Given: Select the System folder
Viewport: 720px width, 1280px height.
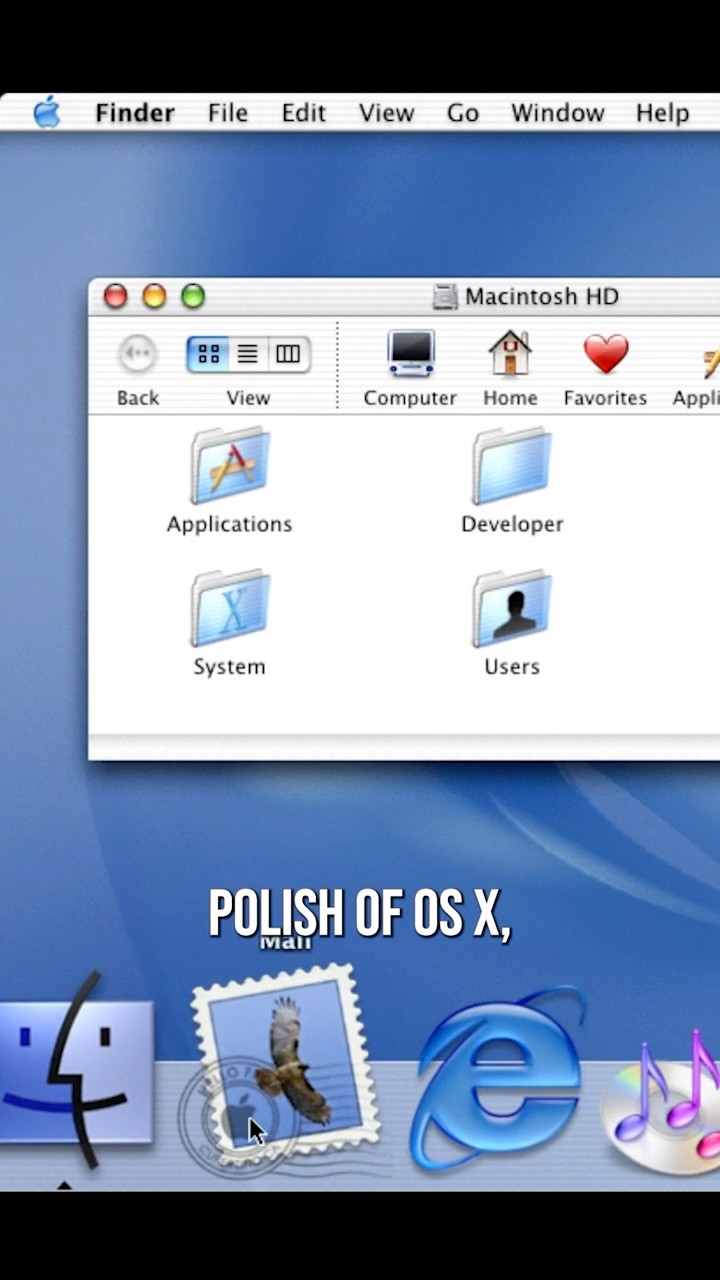Looking at the screenshot, I should (x=230, y=609).
